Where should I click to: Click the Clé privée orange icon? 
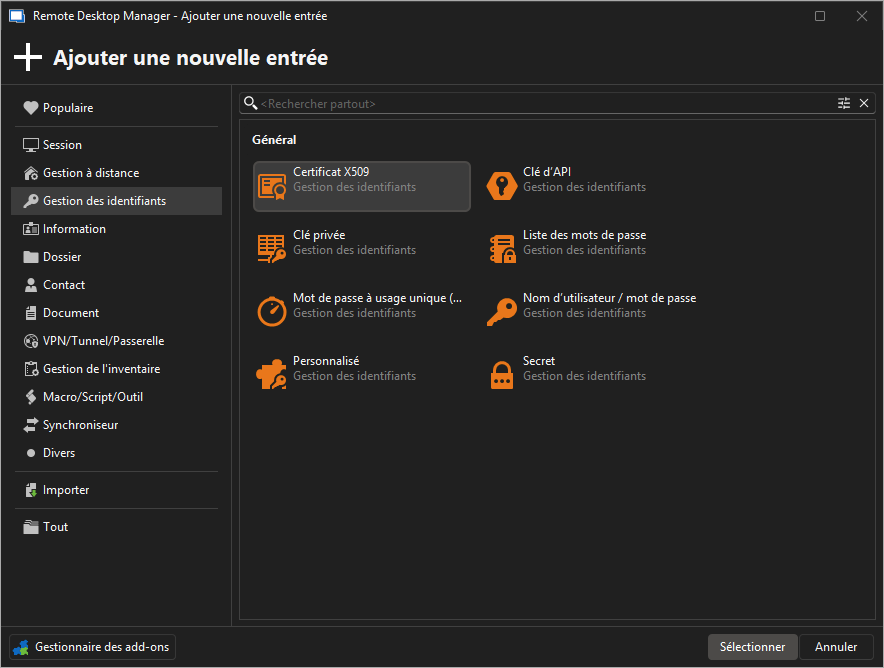click(x=272, y=249)
